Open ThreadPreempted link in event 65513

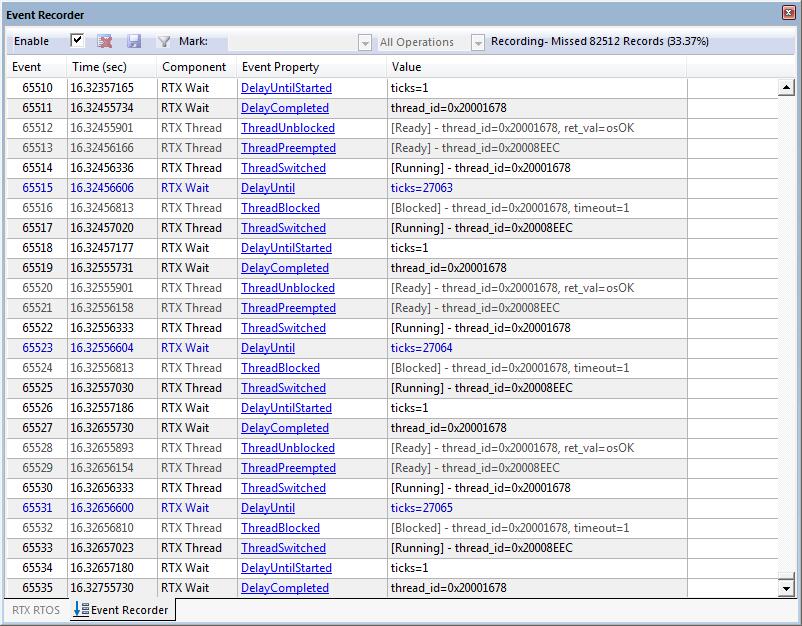[x=288, y=148]
